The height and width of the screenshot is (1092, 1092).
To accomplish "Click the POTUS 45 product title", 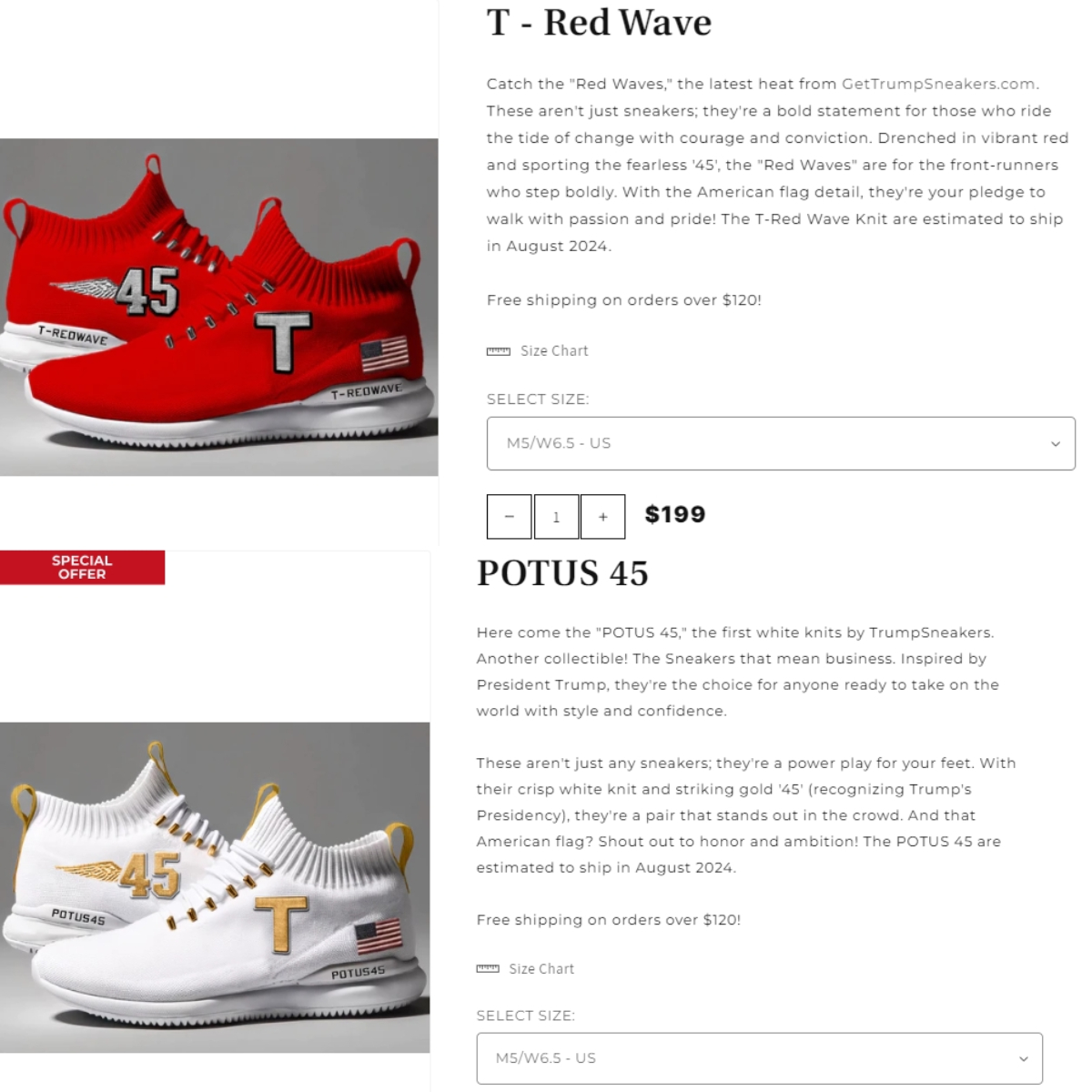I will [x=562, y=573].
